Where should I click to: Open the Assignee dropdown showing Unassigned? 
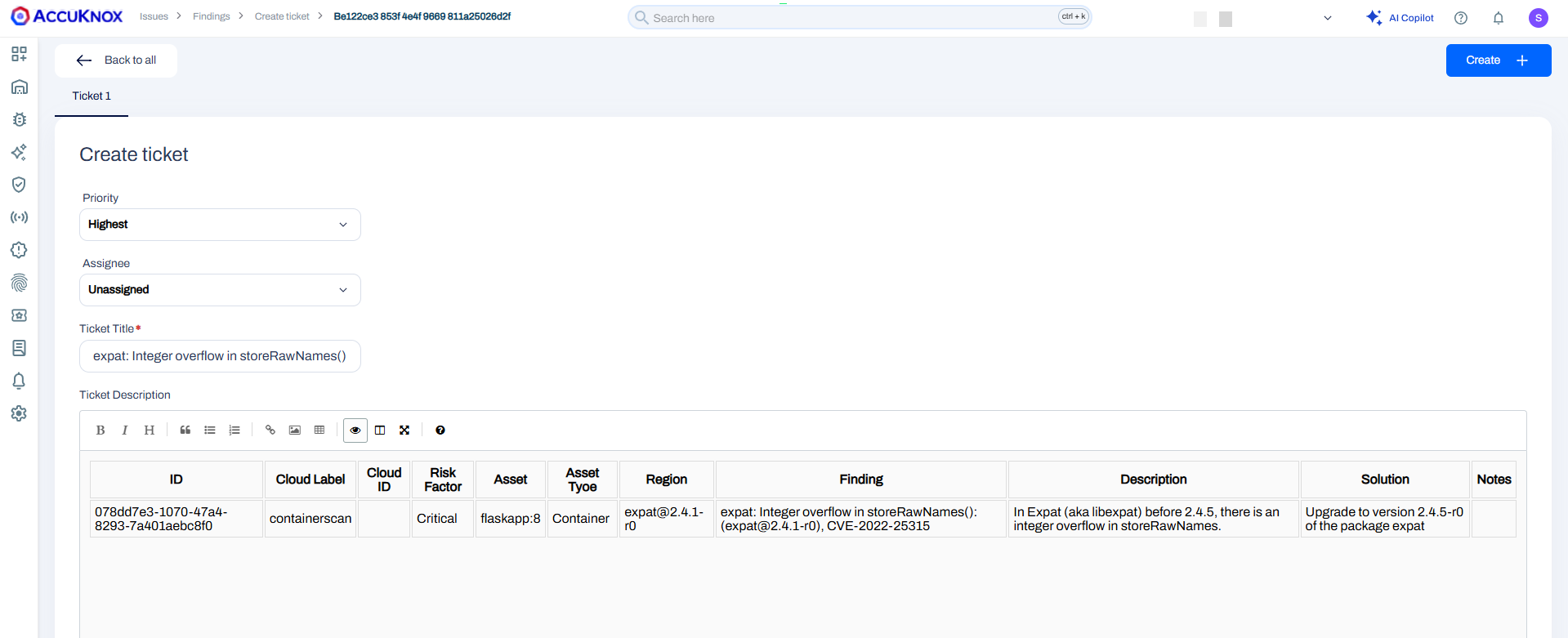220,290
